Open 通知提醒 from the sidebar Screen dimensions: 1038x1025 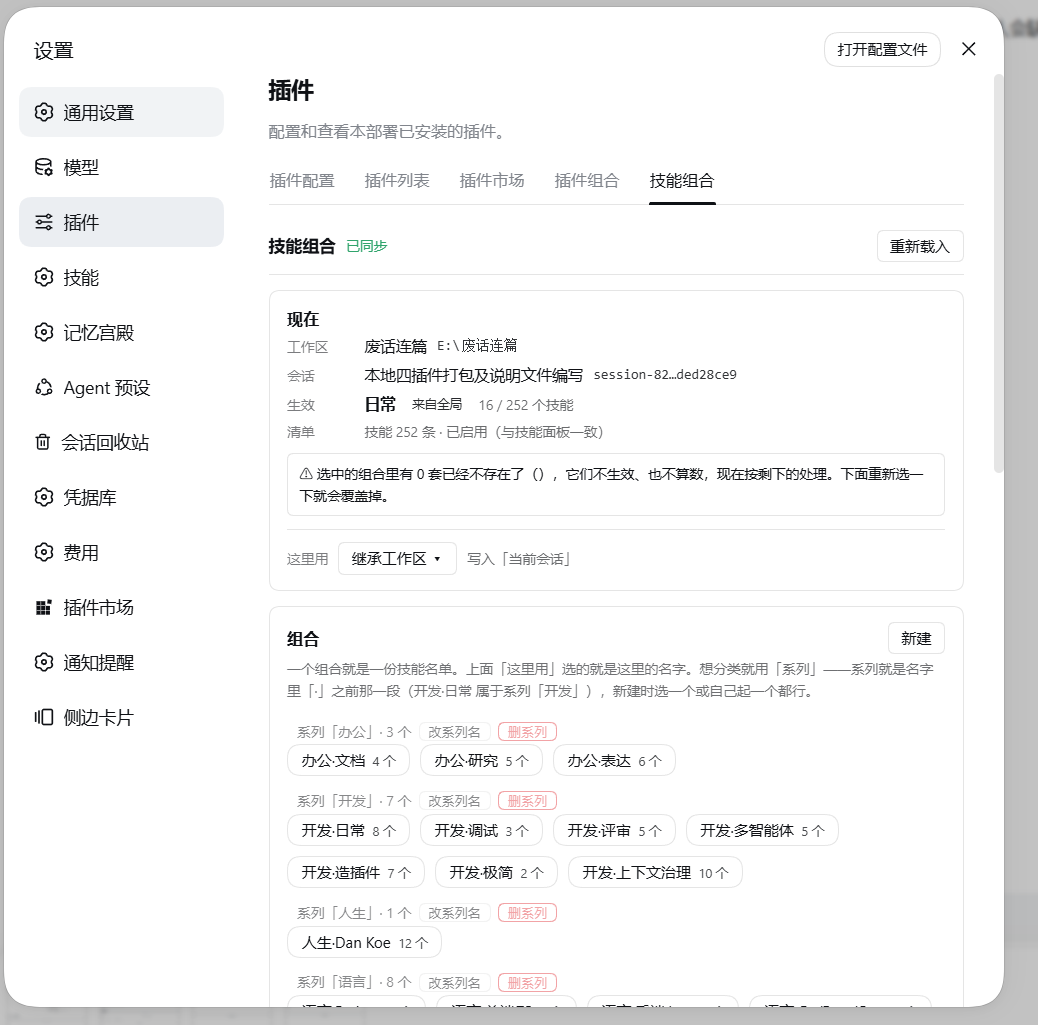tap(121, 662)
